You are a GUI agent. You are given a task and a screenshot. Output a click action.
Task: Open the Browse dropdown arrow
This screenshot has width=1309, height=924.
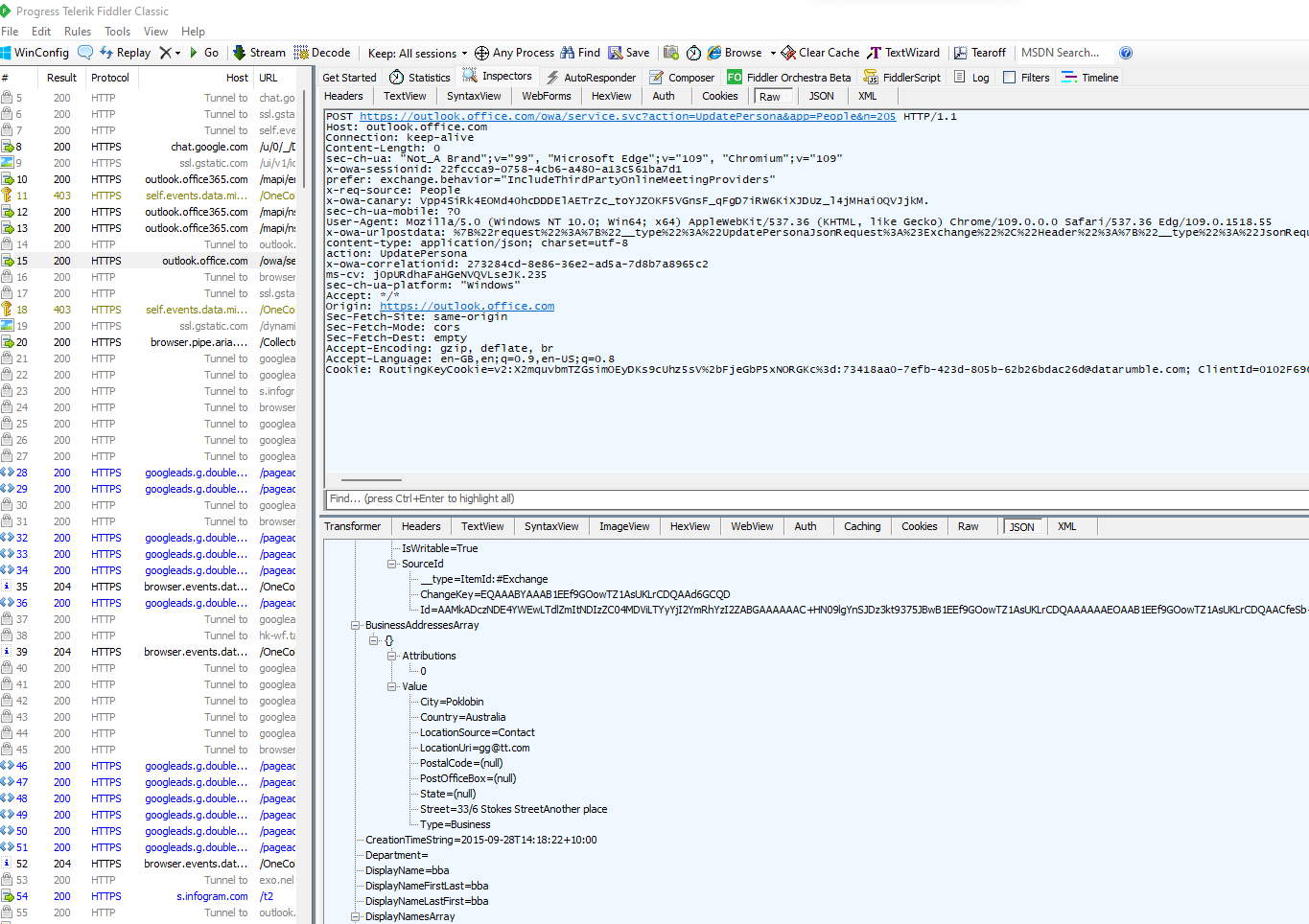[773, 54]
